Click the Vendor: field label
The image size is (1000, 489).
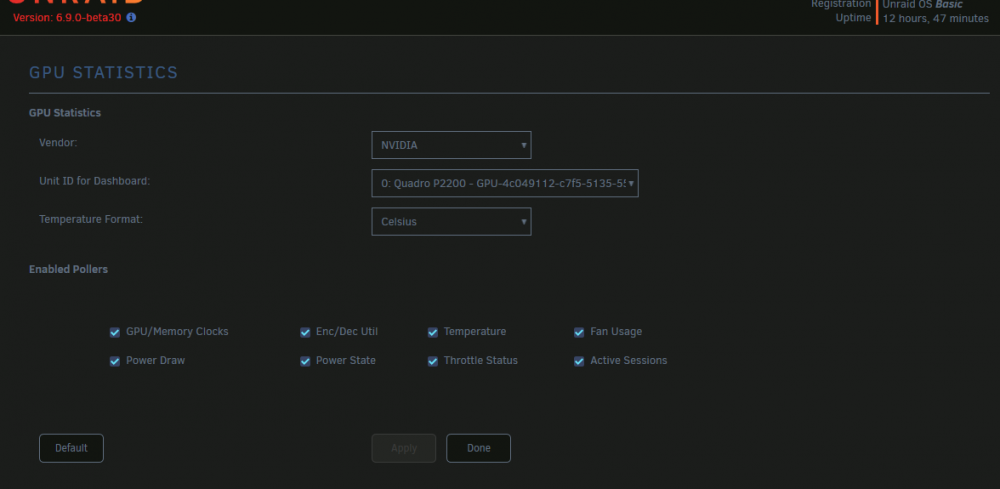[58, 142]
